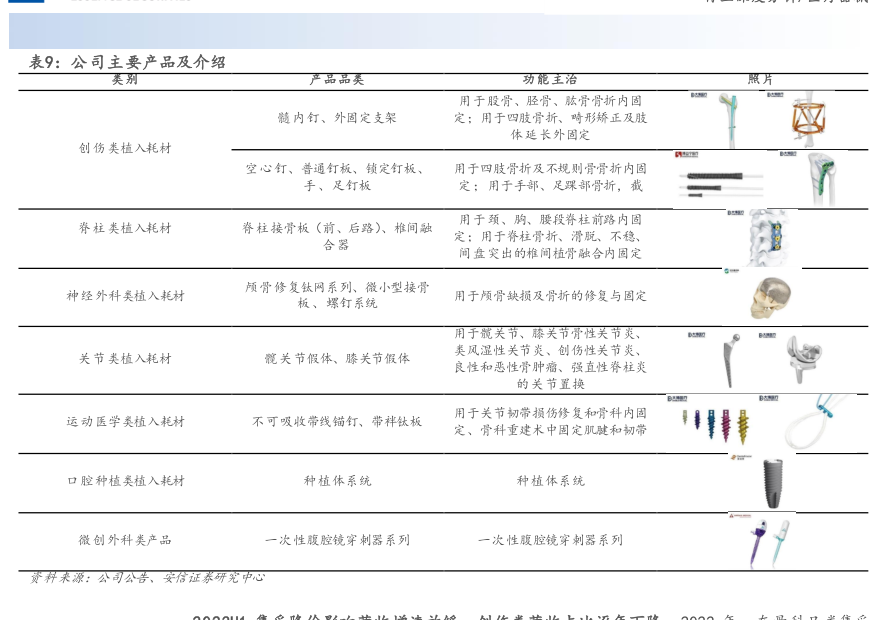Click the 脊柱接骨板 product cell

pyautogui.click(x=337, y=236)
